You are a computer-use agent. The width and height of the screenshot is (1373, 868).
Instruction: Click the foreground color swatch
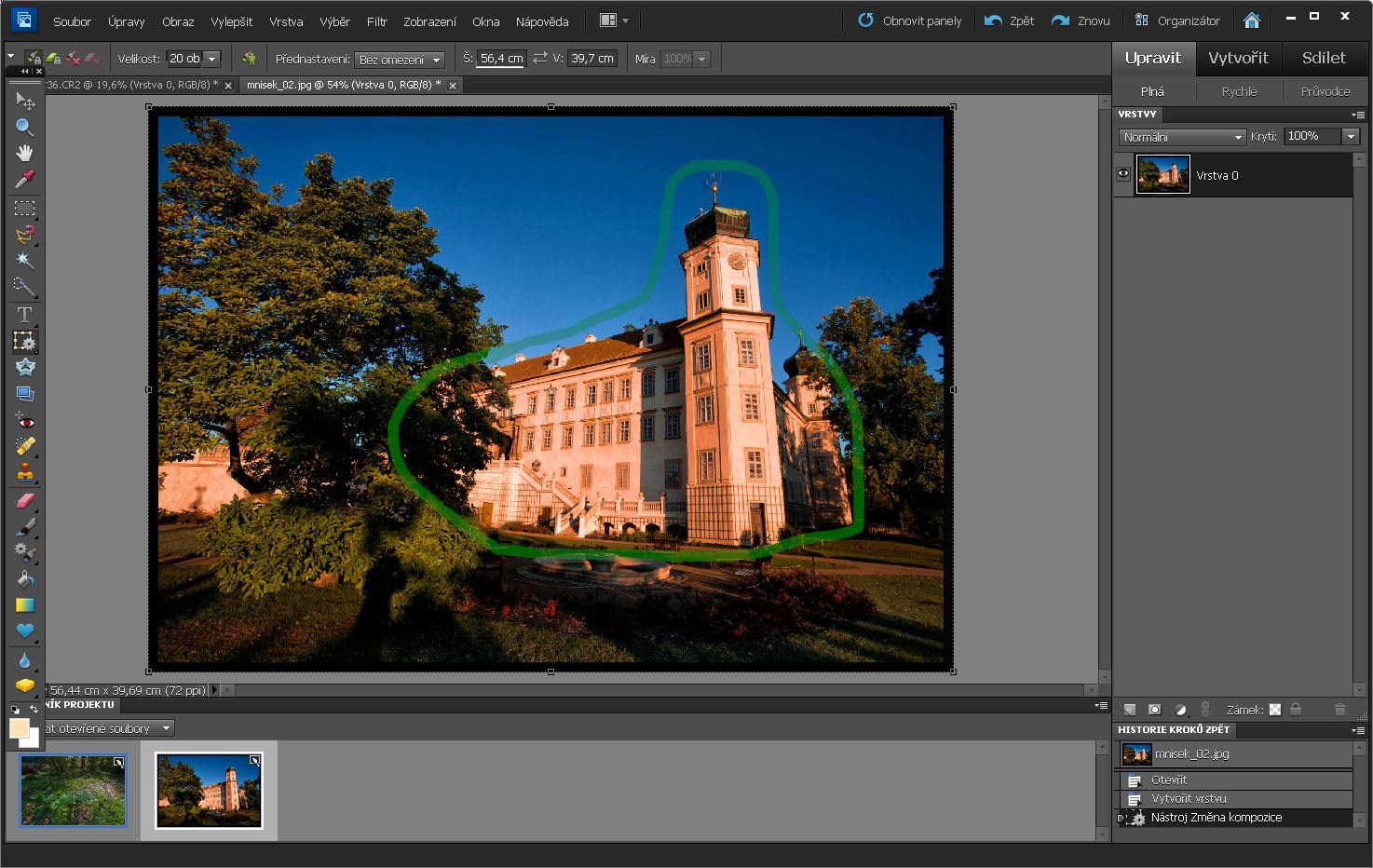(x=19, y=728)
